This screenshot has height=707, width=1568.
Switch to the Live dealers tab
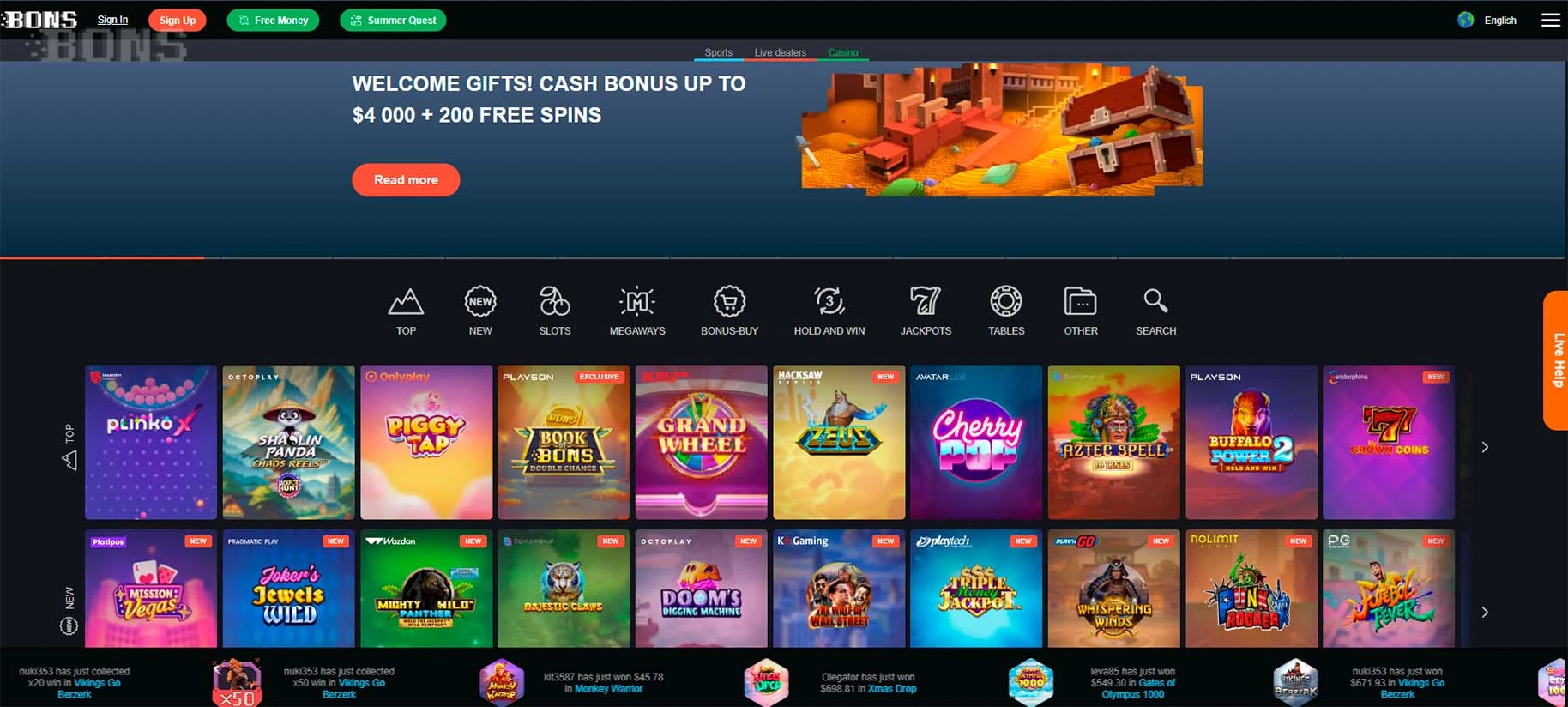pos(780,52)
